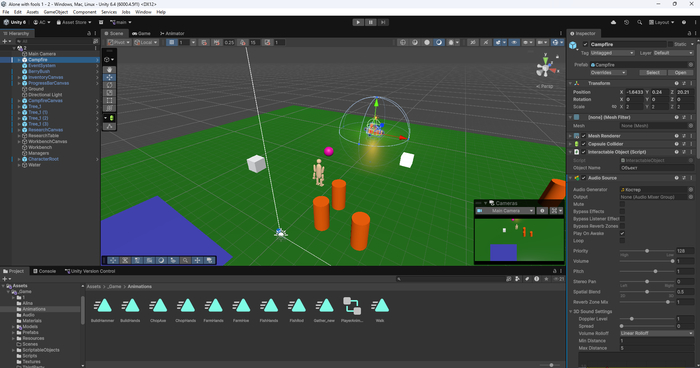The height and width of the screenshot is (368, 700).
Task: Open the editor Search magnifier icon
Action: 639,22
